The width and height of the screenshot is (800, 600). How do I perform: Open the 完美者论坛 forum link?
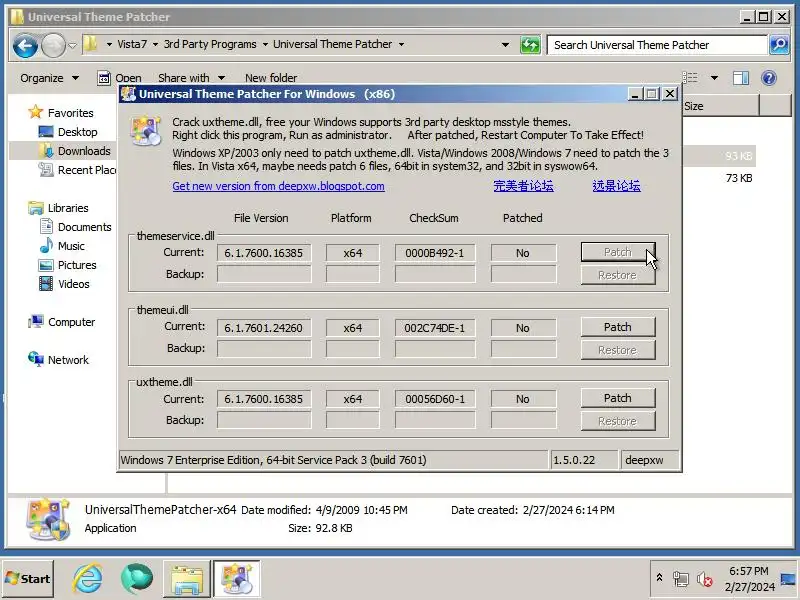(x=523, y=186)
